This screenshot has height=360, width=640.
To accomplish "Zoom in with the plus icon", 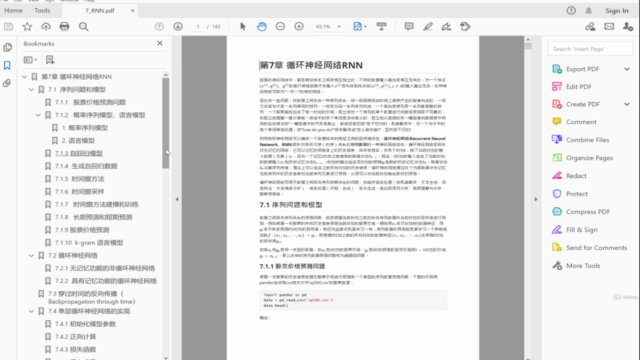I will (299, 27).
